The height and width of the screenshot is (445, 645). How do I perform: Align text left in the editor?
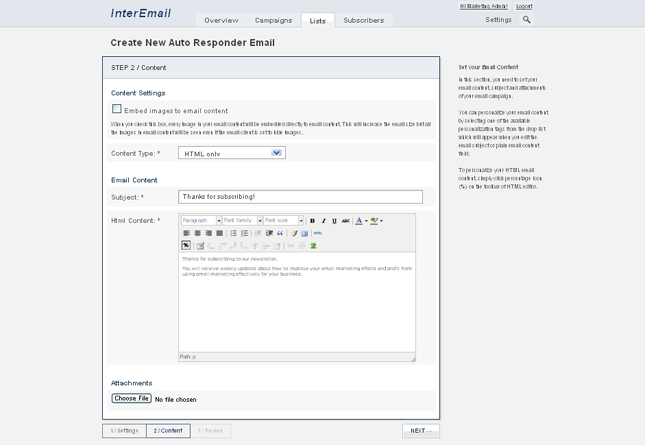[186, 233]
